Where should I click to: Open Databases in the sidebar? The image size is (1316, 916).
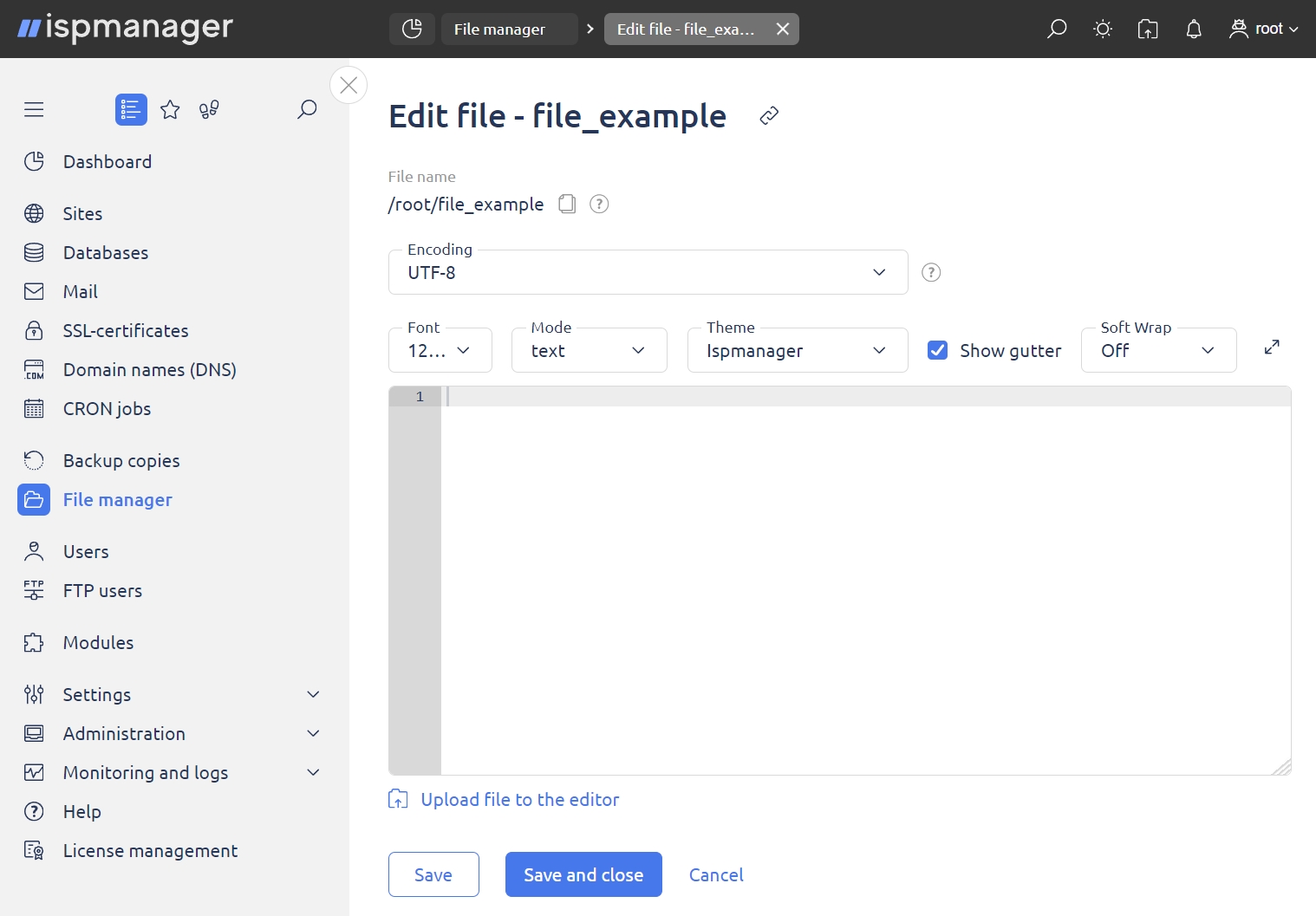point(106,252)
